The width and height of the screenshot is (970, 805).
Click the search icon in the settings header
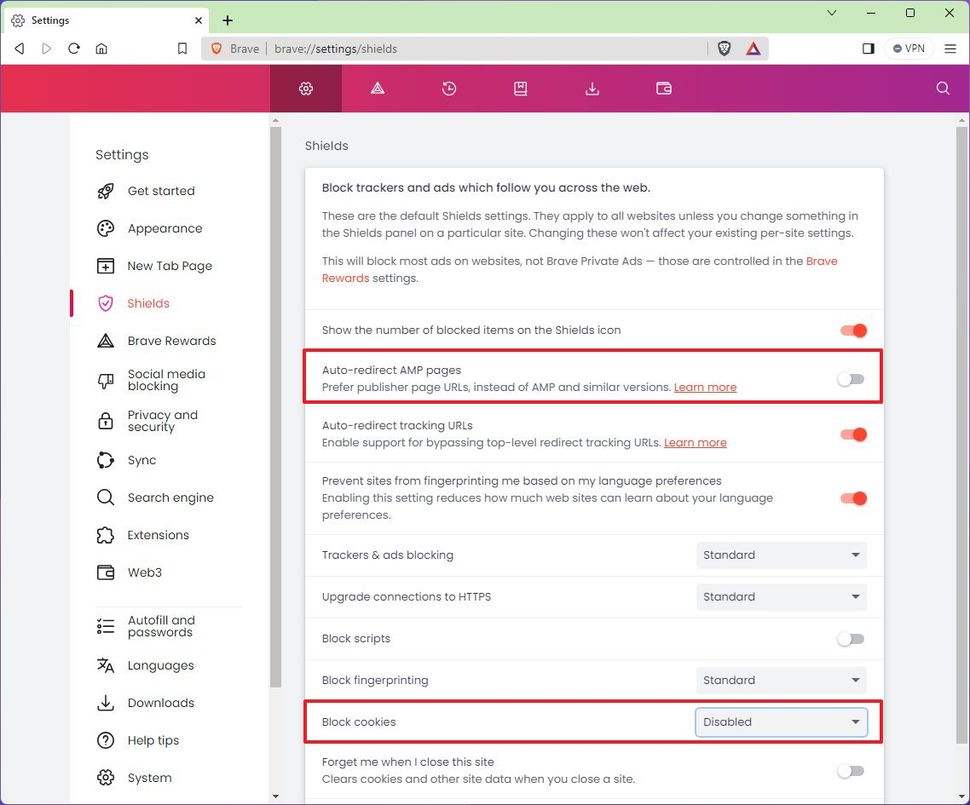coord(943,88)
